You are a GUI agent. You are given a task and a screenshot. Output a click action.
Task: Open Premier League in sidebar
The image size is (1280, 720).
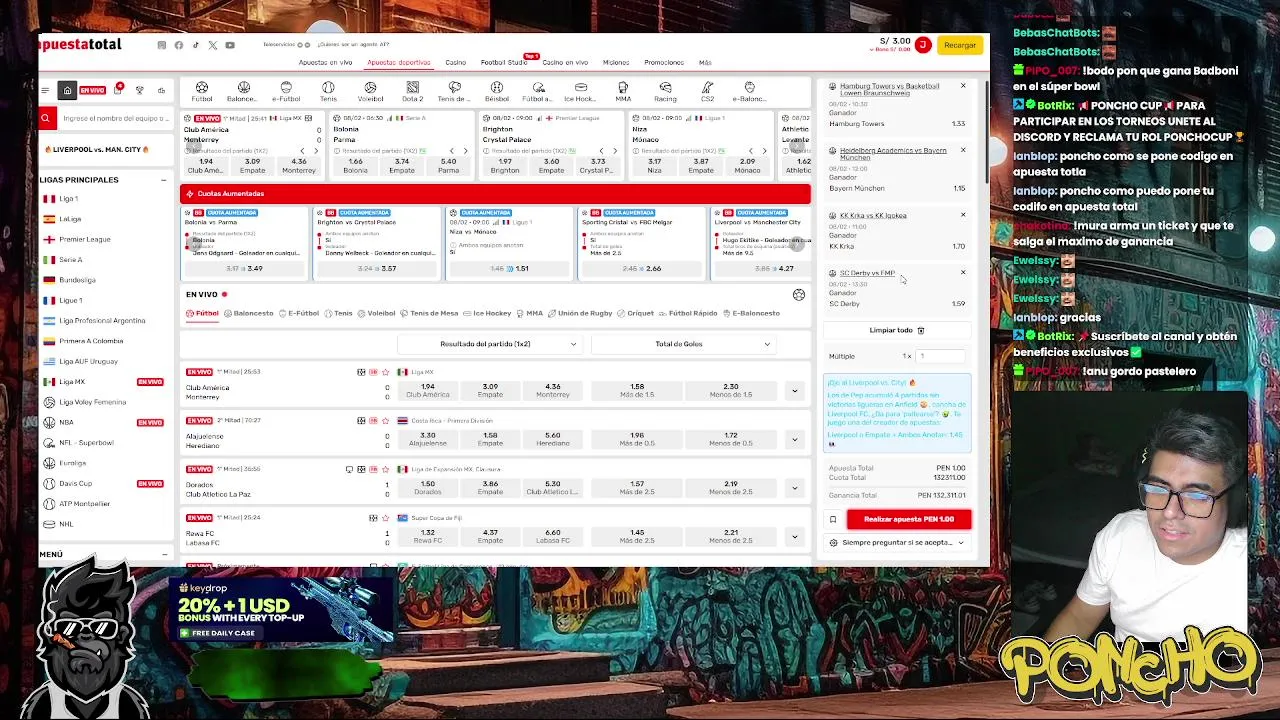(x=84, y=239)
